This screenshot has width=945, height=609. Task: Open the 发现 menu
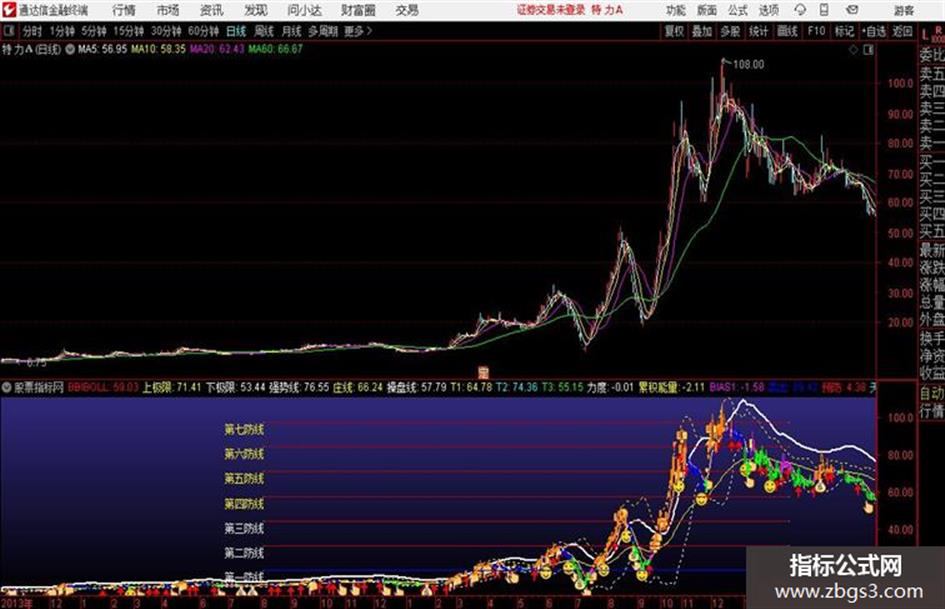[256, 10]
